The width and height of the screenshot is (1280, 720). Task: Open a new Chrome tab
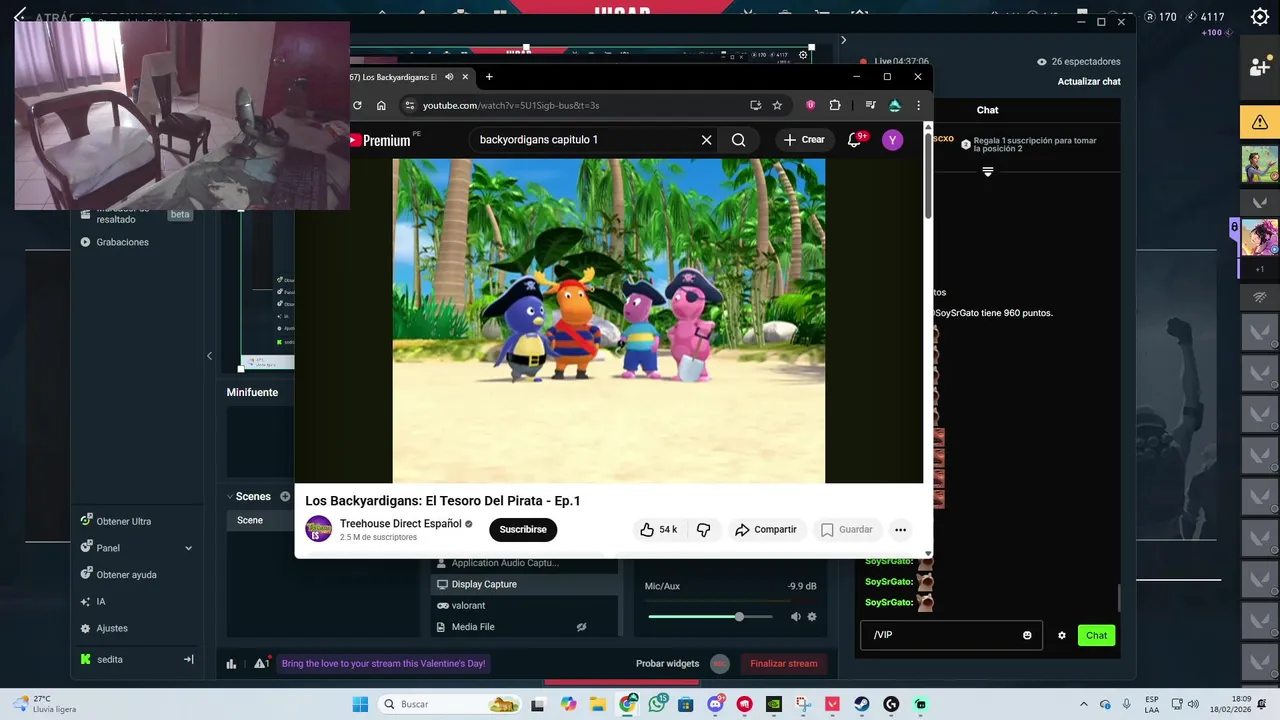click(489, 77)
